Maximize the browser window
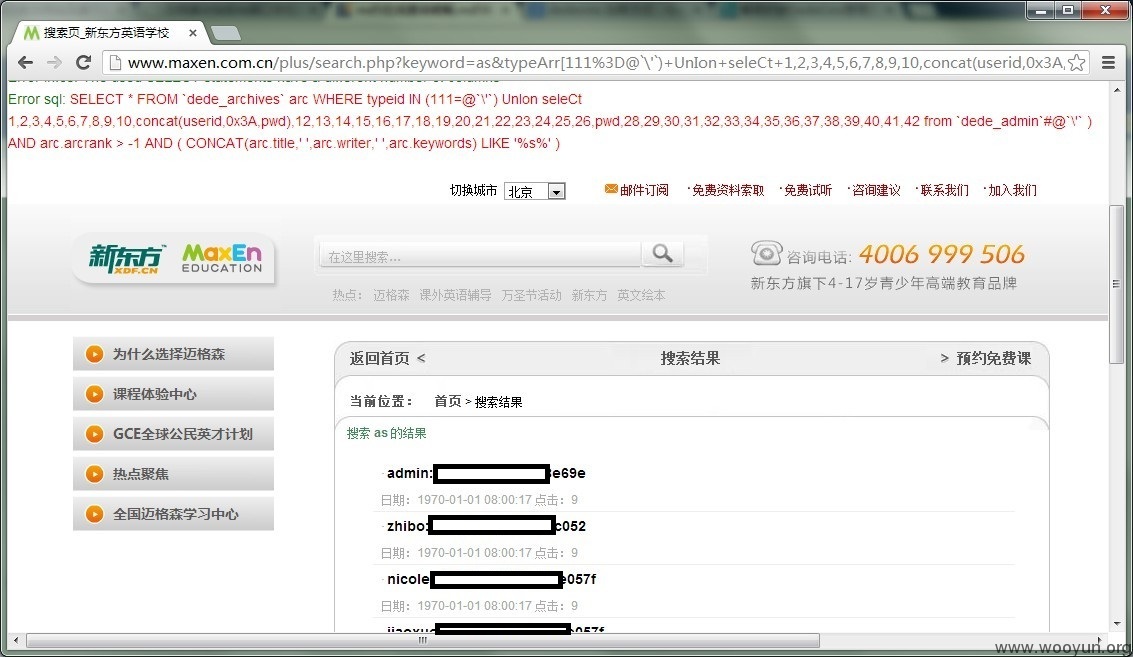 [1067, 9]
